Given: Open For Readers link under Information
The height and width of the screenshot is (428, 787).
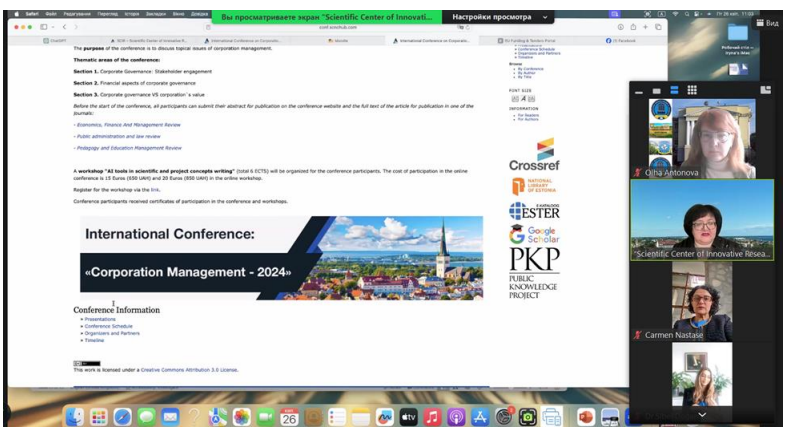Looking at the screenshot, I should click(528, 115).
